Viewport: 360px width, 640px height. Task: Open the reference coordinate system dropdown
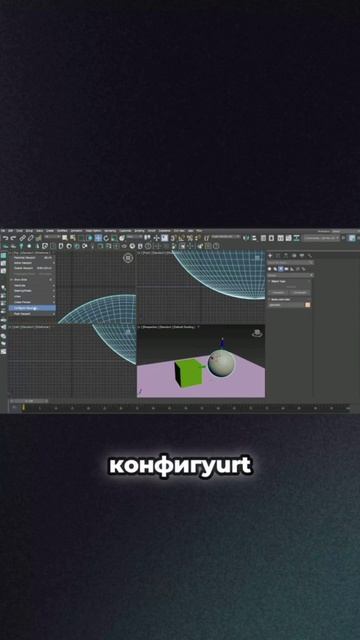coord(135,237)
